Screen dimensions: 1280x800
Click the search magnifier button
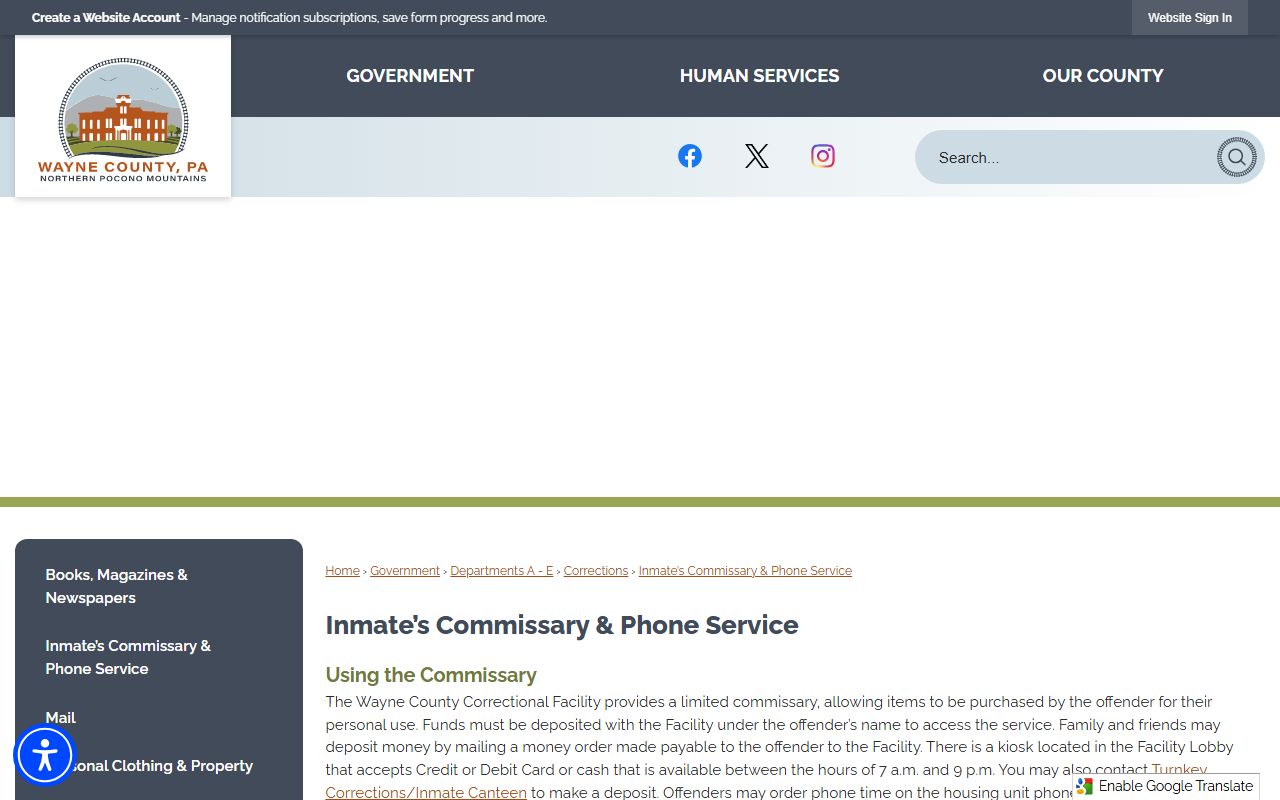1236,157
